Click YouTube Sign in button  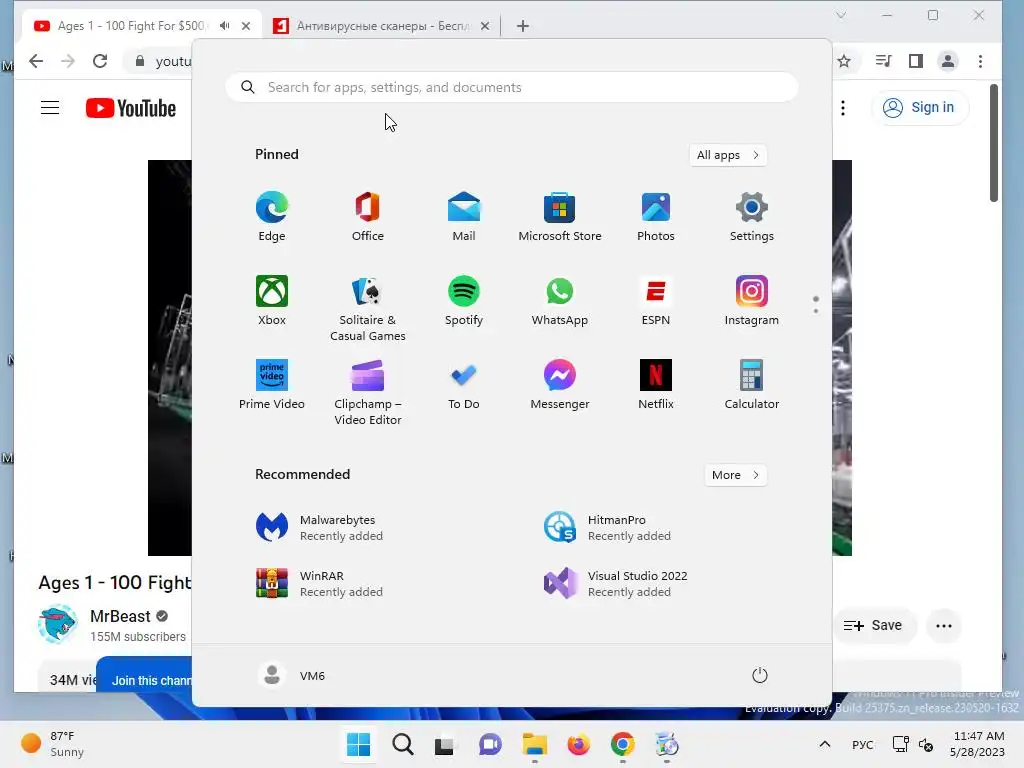pos(920,107)
